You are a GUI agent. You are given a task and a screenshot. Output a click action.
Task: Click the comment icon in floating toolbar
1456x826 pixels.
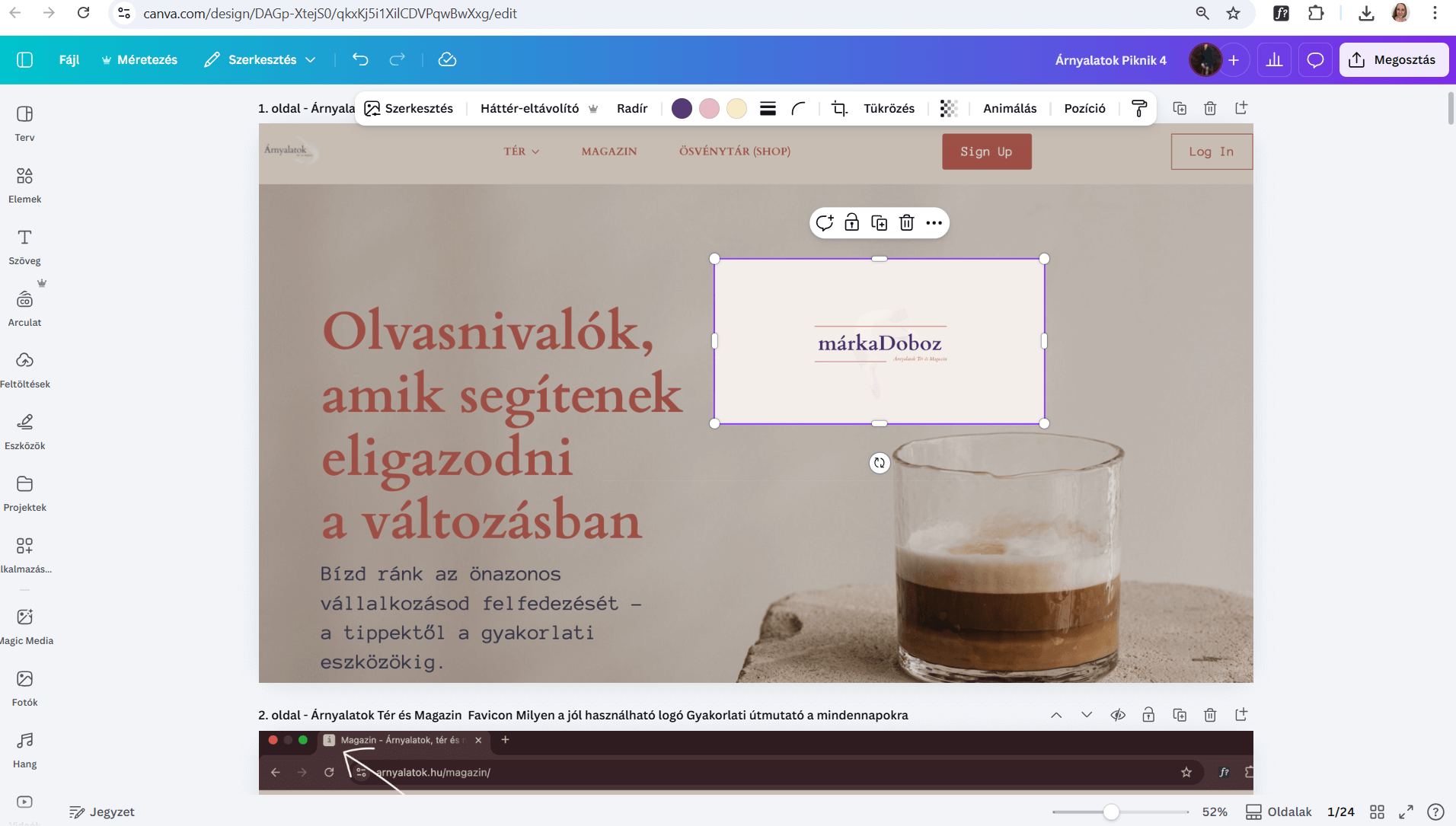[x=825, y=223]
